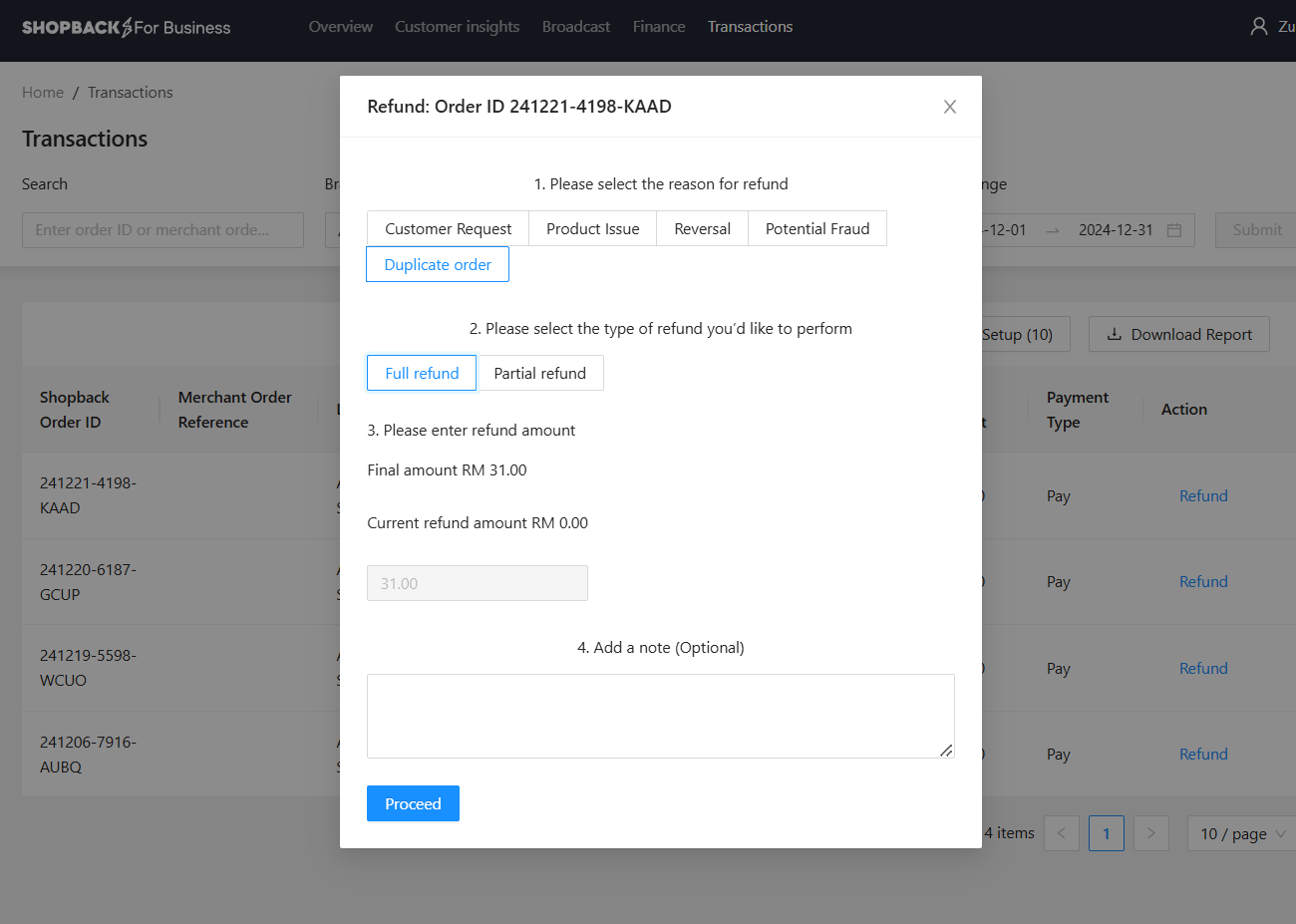Close the Refund dialog with the X

click(949, 106)
